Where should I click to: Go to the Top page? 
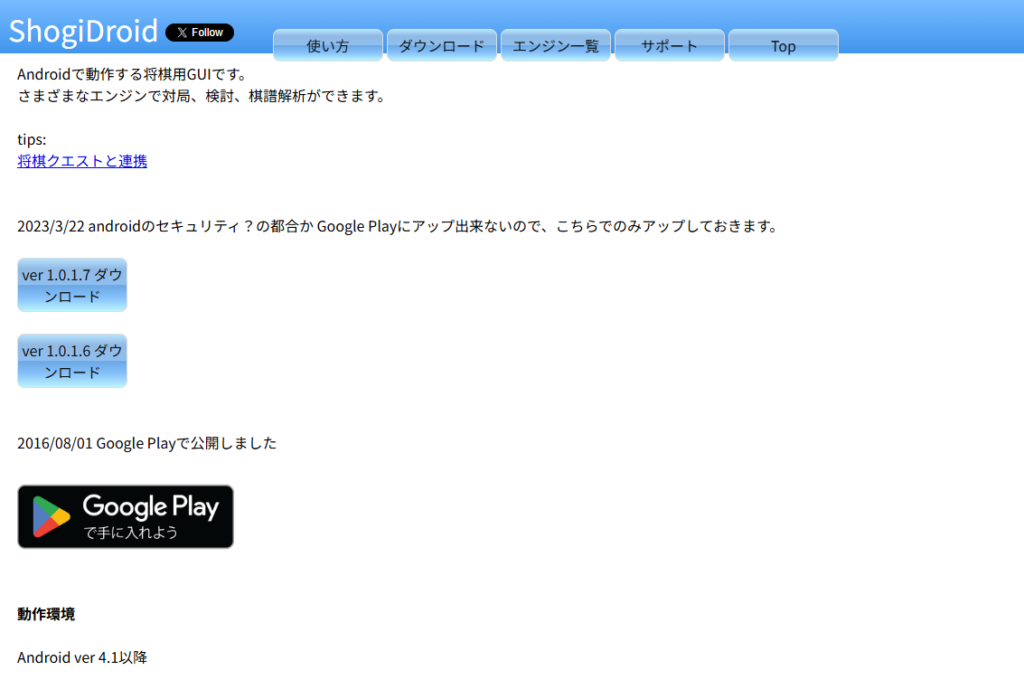click(x=783, y=46)
